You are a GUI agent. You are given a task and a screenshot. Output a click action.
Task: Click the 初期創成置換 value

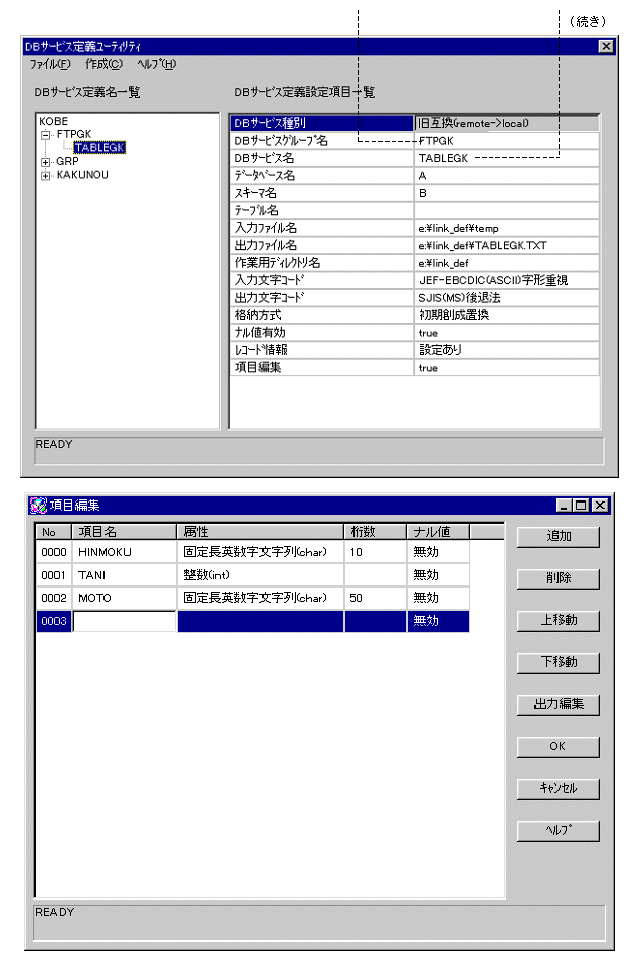coord(507,315)
